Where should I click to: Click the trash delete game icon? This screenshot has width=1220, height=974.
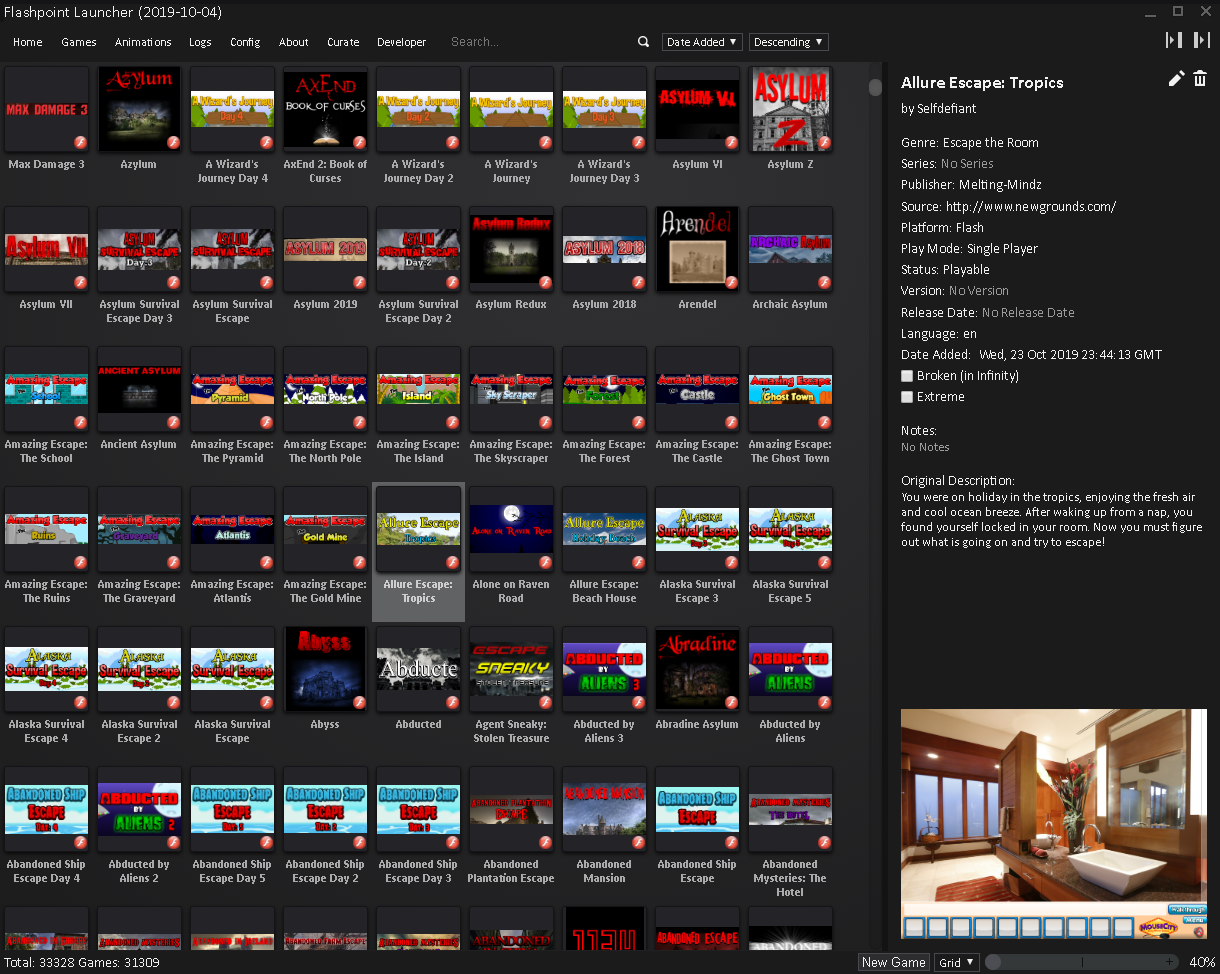(1200, 79)
